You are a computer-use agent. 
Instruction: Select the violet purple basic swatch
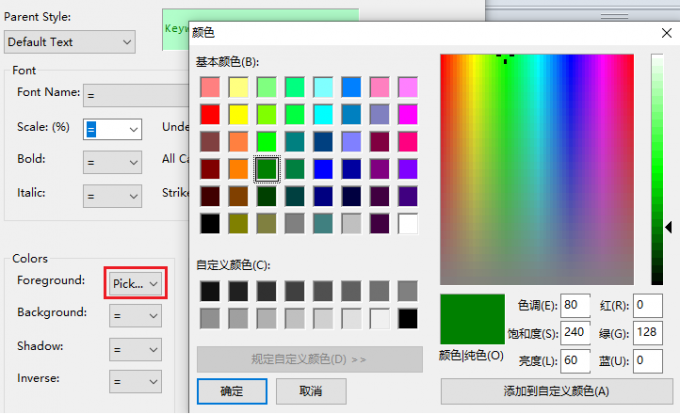tap(408, 169)
